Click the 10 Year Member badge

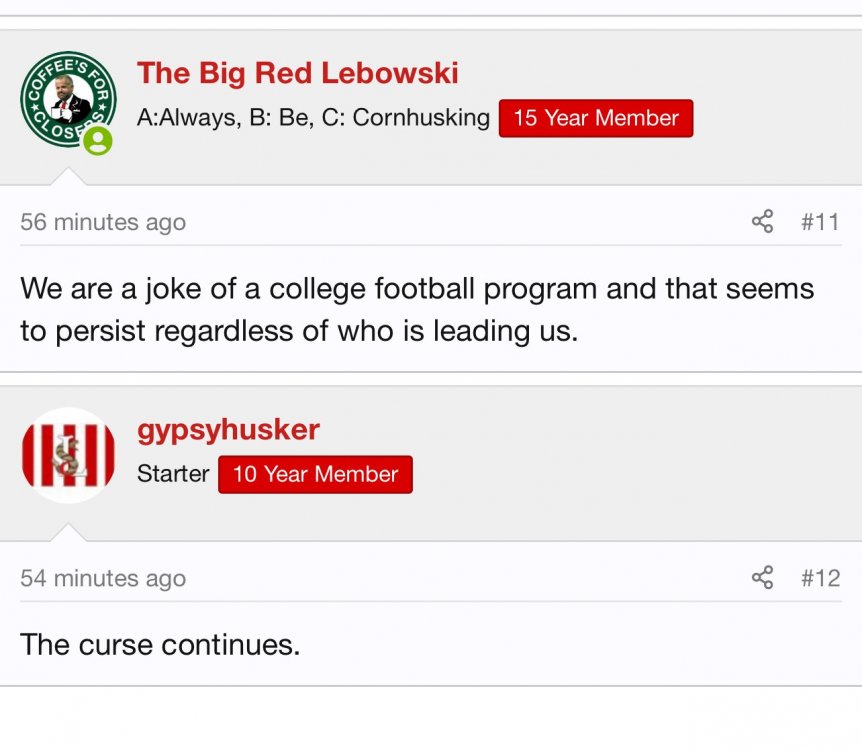click(315, 474)
